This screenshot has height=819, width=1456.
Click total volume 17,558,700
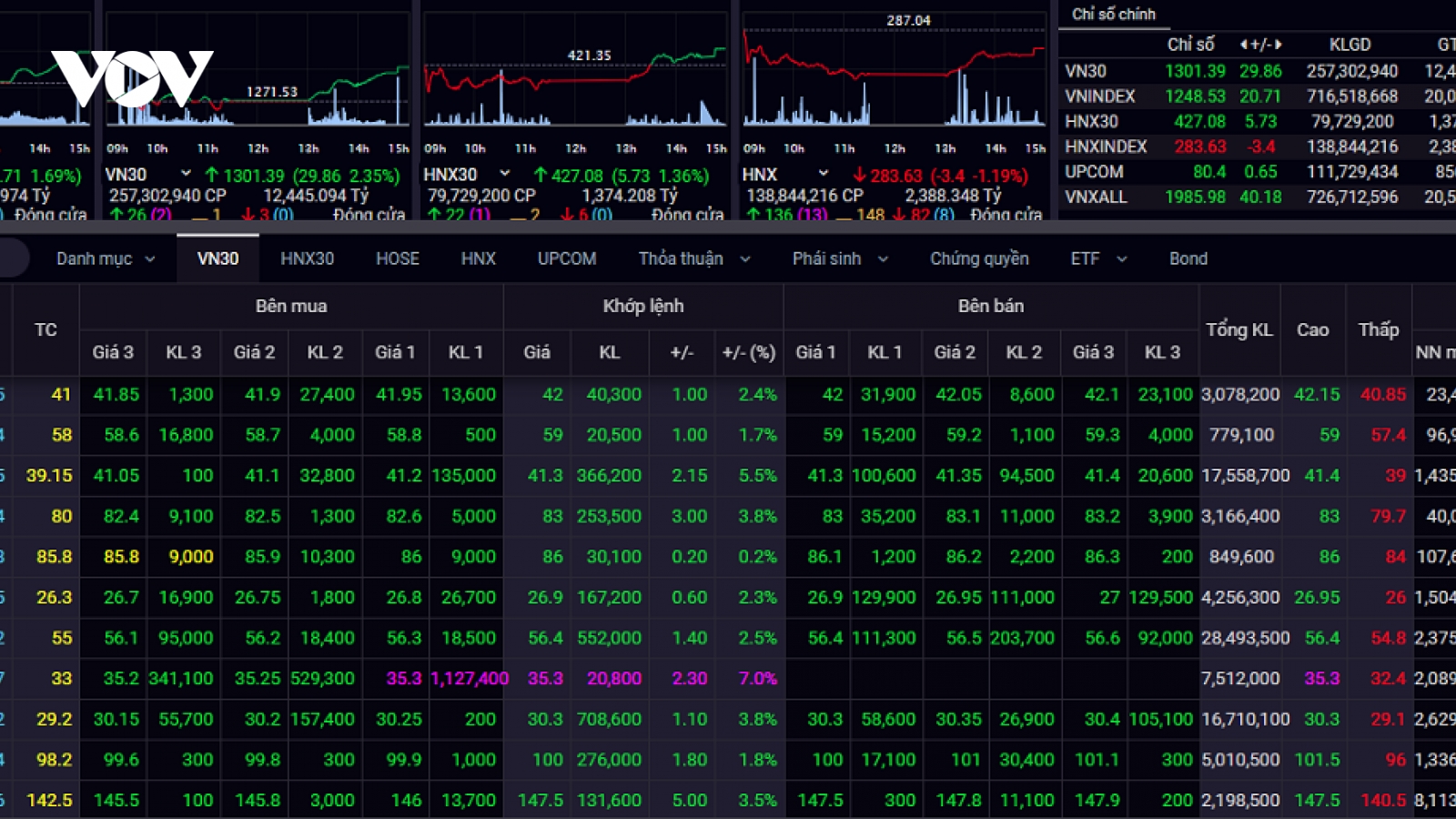pos(1245,476)
